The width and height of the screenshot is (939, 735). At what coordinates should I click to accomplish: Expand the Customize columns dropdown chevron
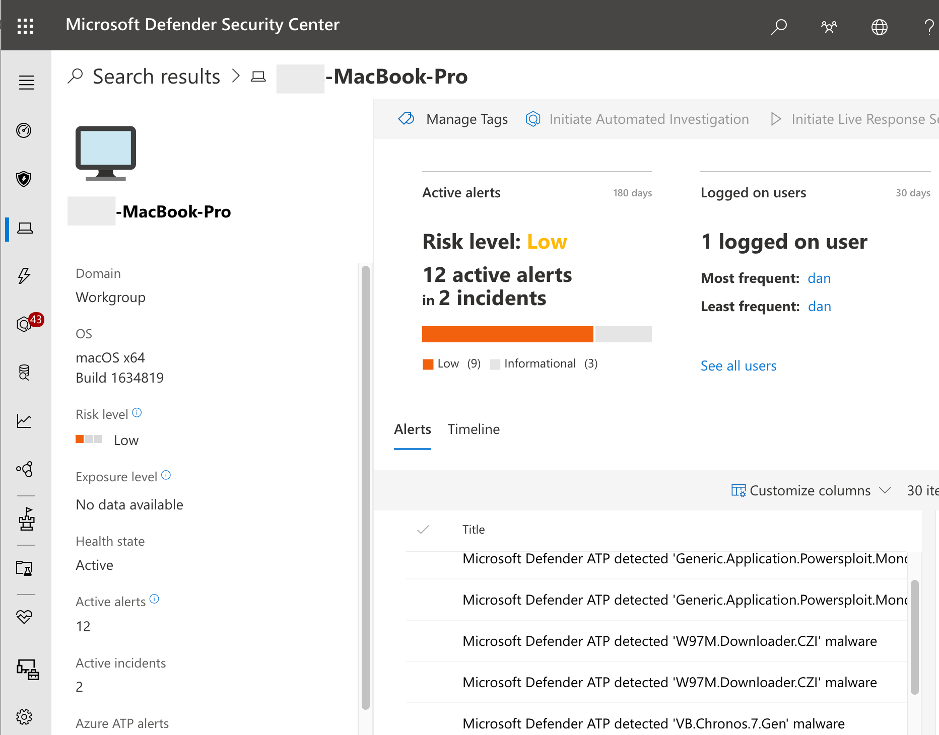click(x=885, y=491)
